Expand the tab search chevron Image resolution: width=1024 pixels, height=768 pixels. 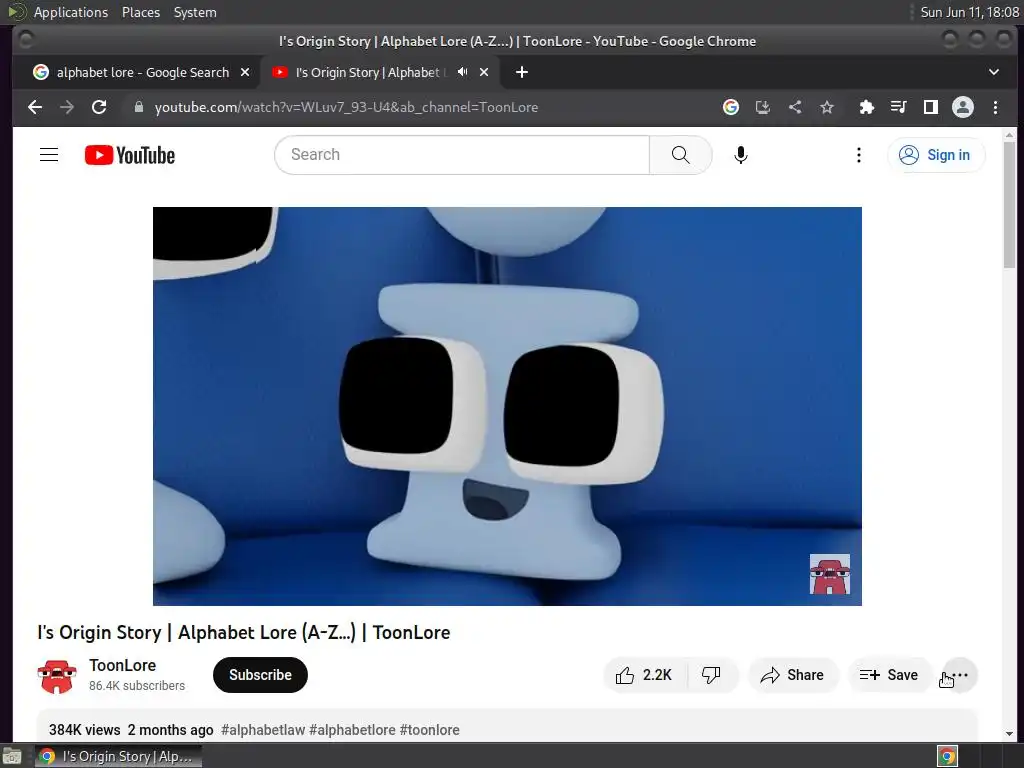pyautogui.click(x=994, y=72)
